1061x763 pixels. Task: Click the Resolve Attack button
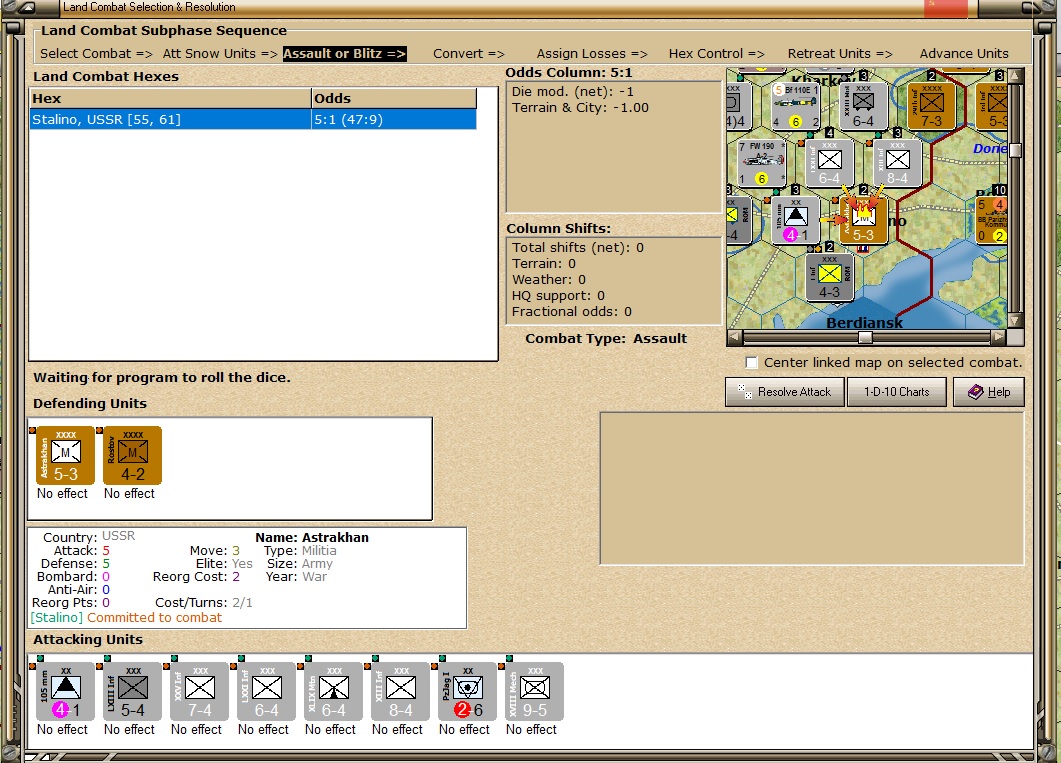[x=785, y=392]
